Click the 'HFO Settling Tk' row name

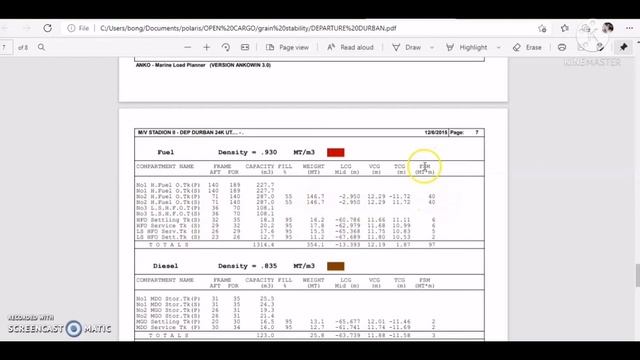pos(168,220)
